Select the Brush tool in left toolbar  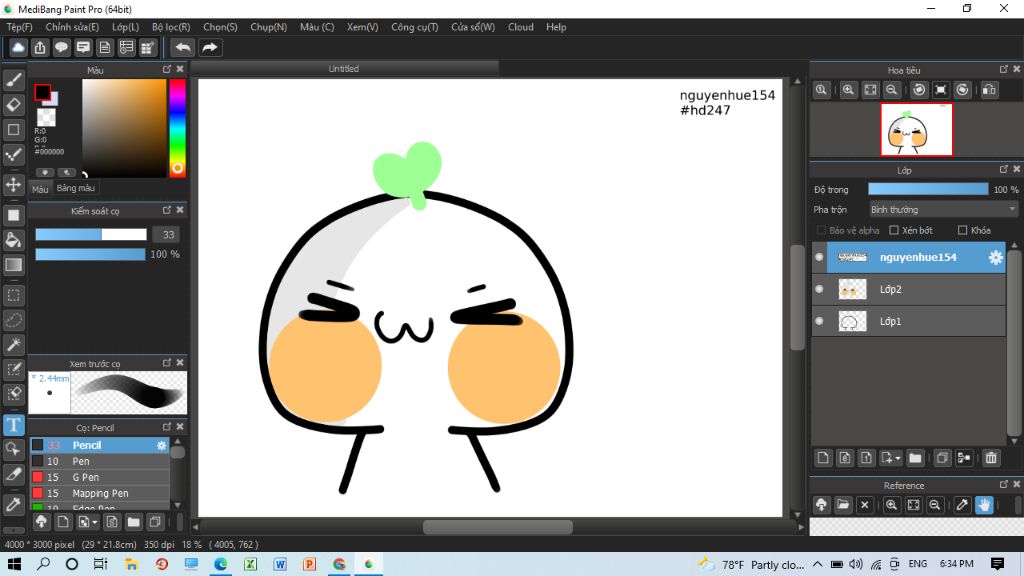tap(14, 79)
